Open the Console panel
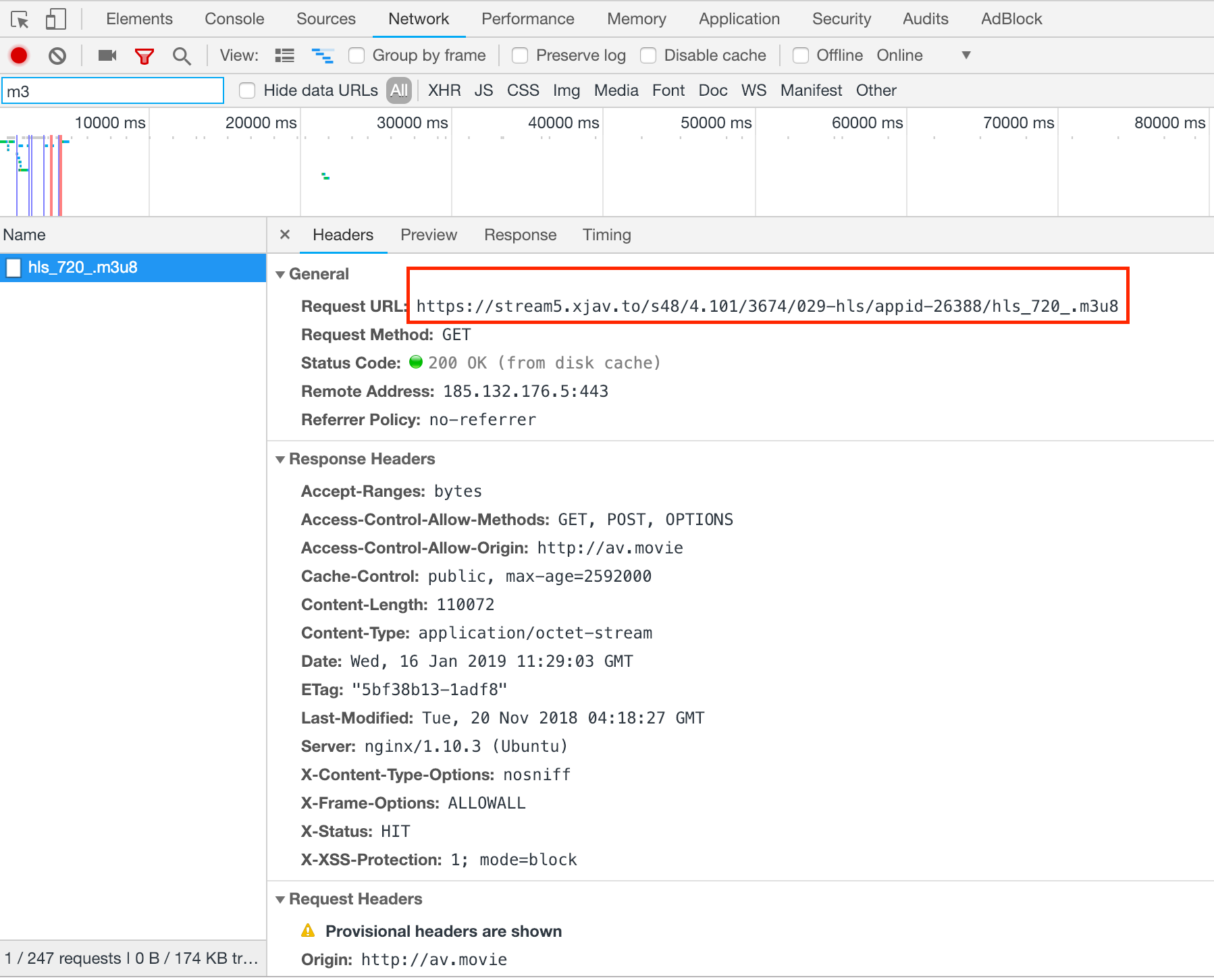1214x980 pixels. 234,18
